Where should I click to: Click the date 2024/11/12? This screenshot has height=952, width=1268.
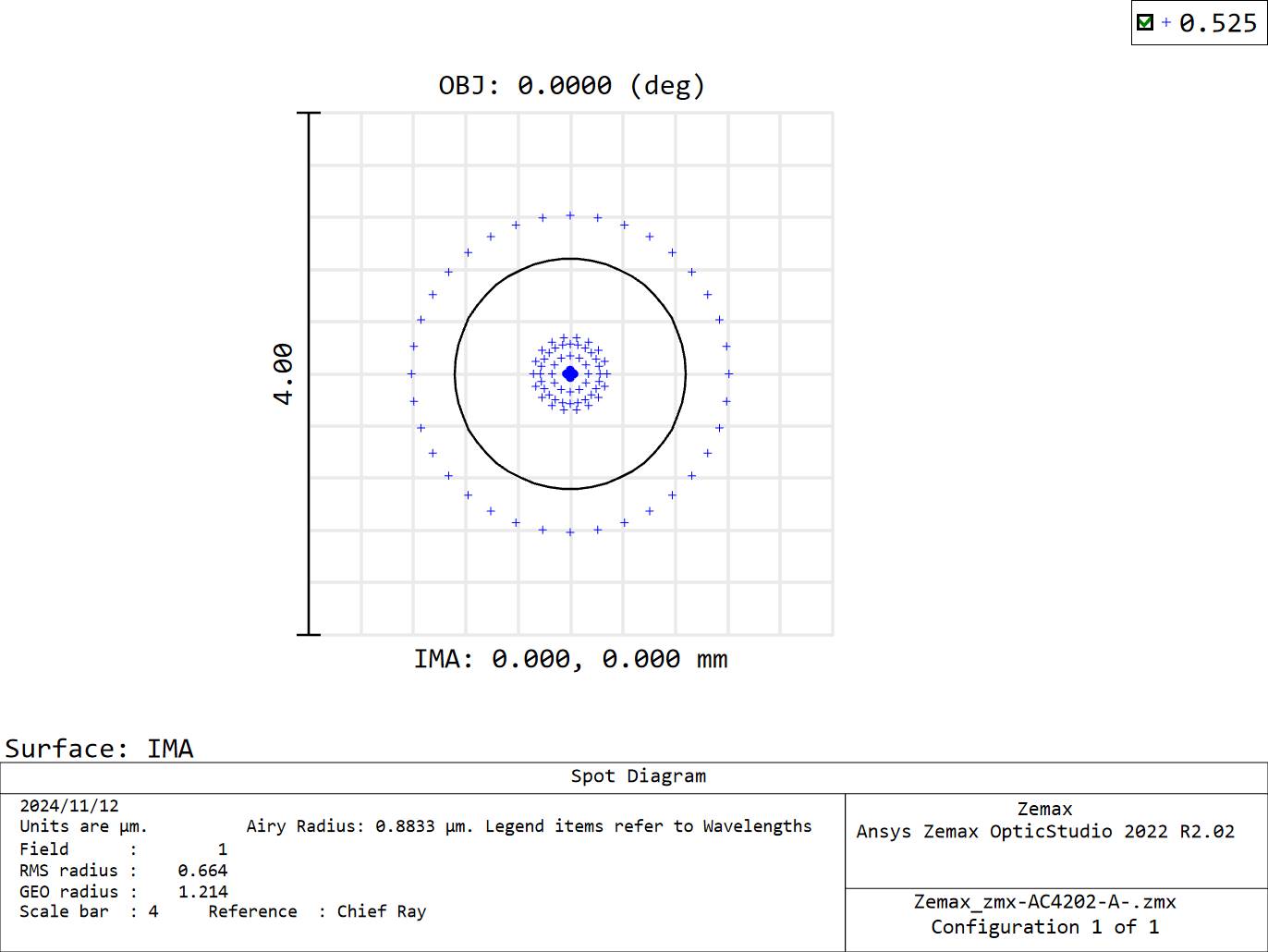pyautogui.click(x=69, y=806)
